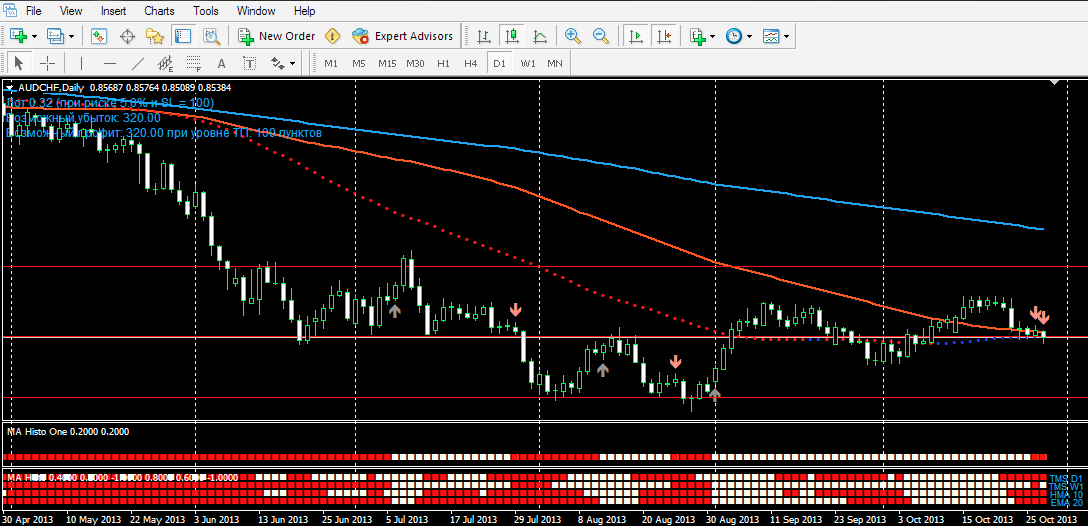Click the chart shift triangle marker at top
Screen dimensions: 1088x526
coord(1055,83)
